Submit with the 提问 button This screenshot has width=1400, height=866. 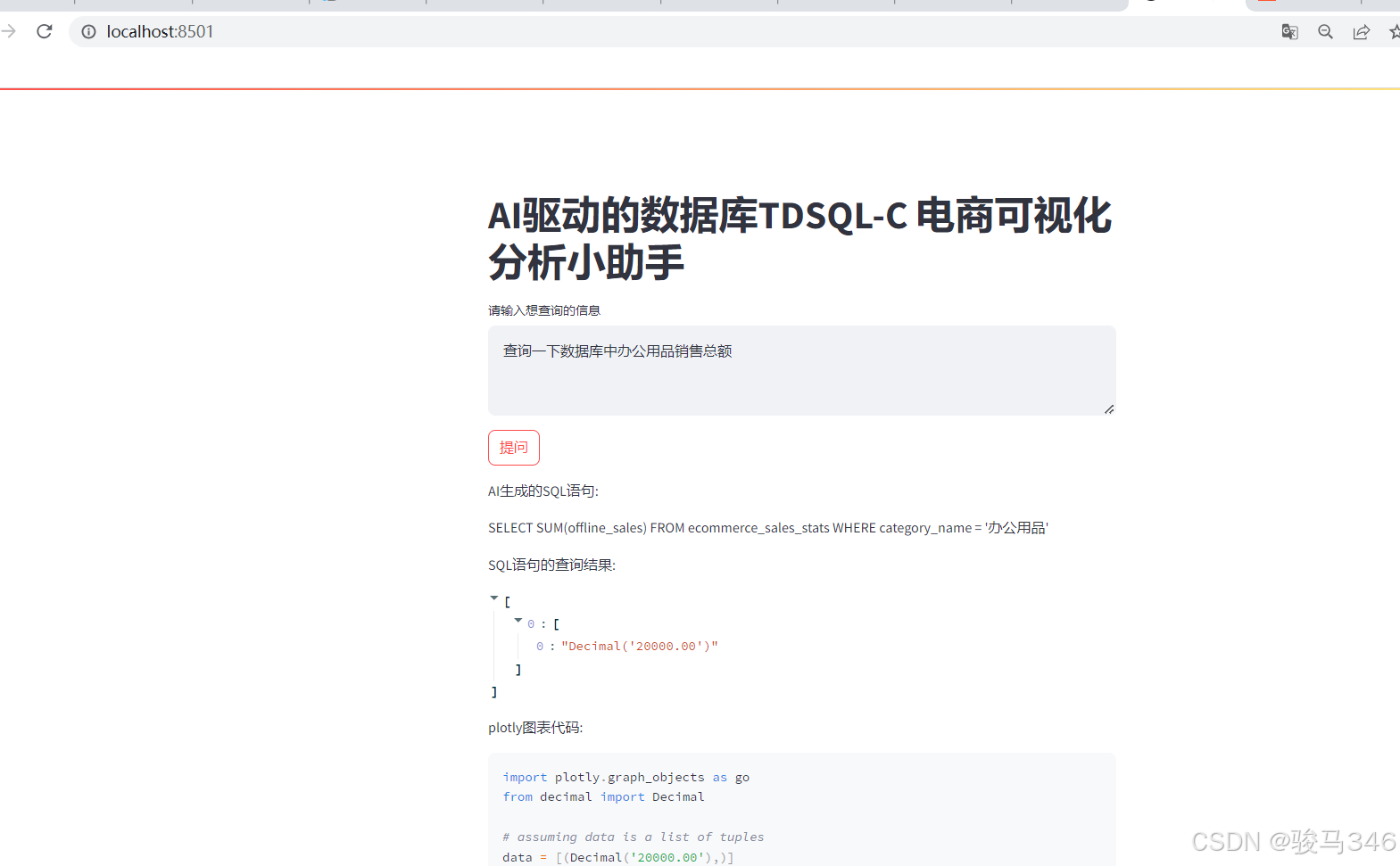click(x=513, y=448)
